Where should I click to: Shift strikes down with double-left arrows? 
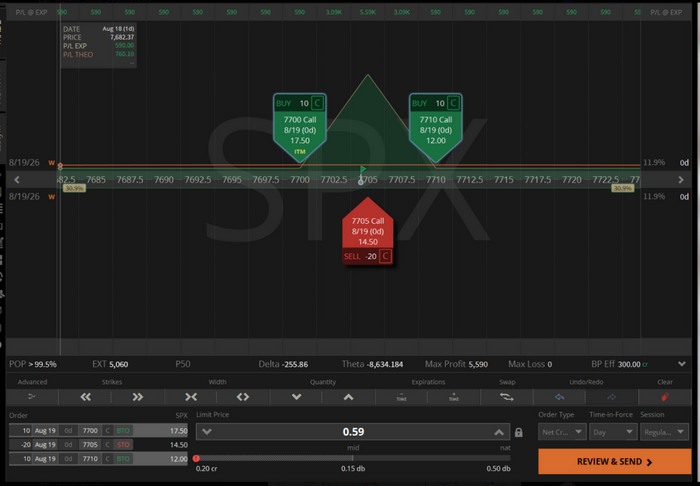pos(85,397)
